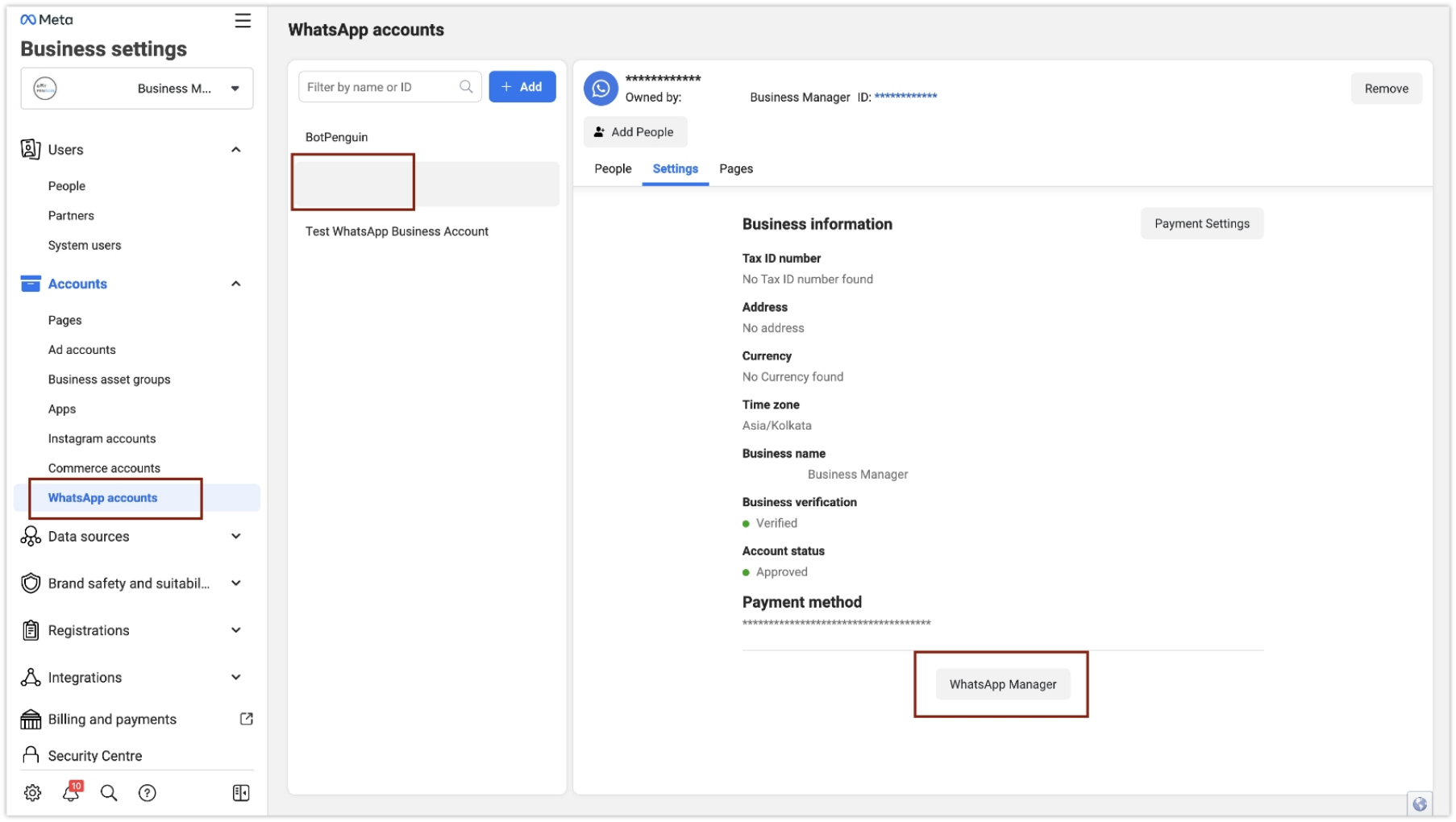
Task: Click the Add People button
Action: 635,132
